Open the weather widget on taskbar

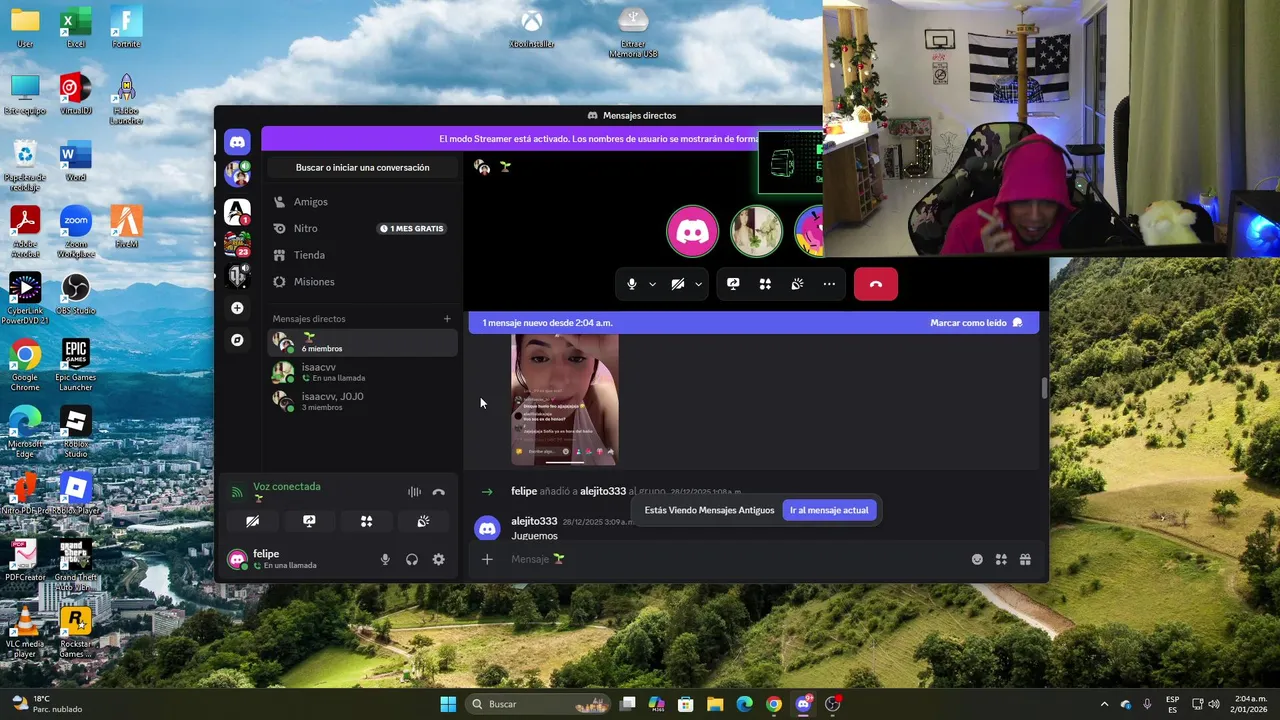point(46,704)
